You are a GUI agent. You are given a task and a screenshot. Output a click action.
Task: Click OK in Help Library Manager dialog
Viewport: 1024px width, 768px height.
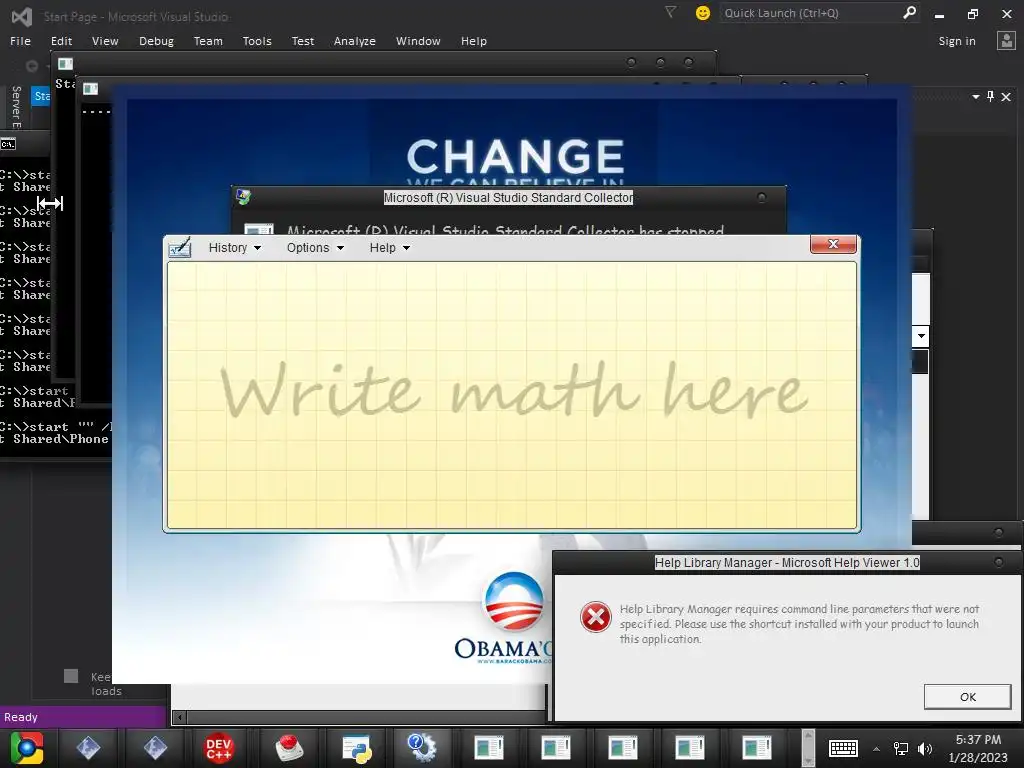pyautogui.click(x=967, y=697)
